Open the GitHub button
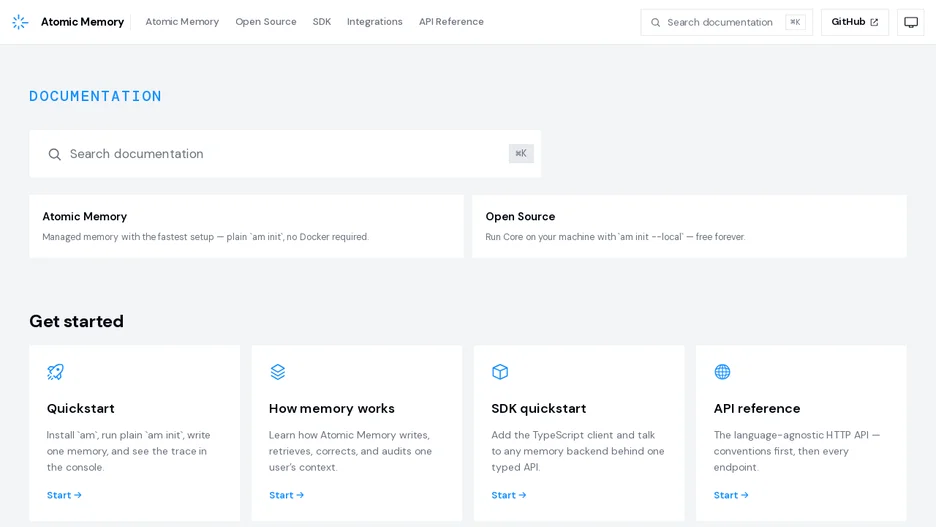This screenshot has width=936, height=527. (x=855, y=22)
